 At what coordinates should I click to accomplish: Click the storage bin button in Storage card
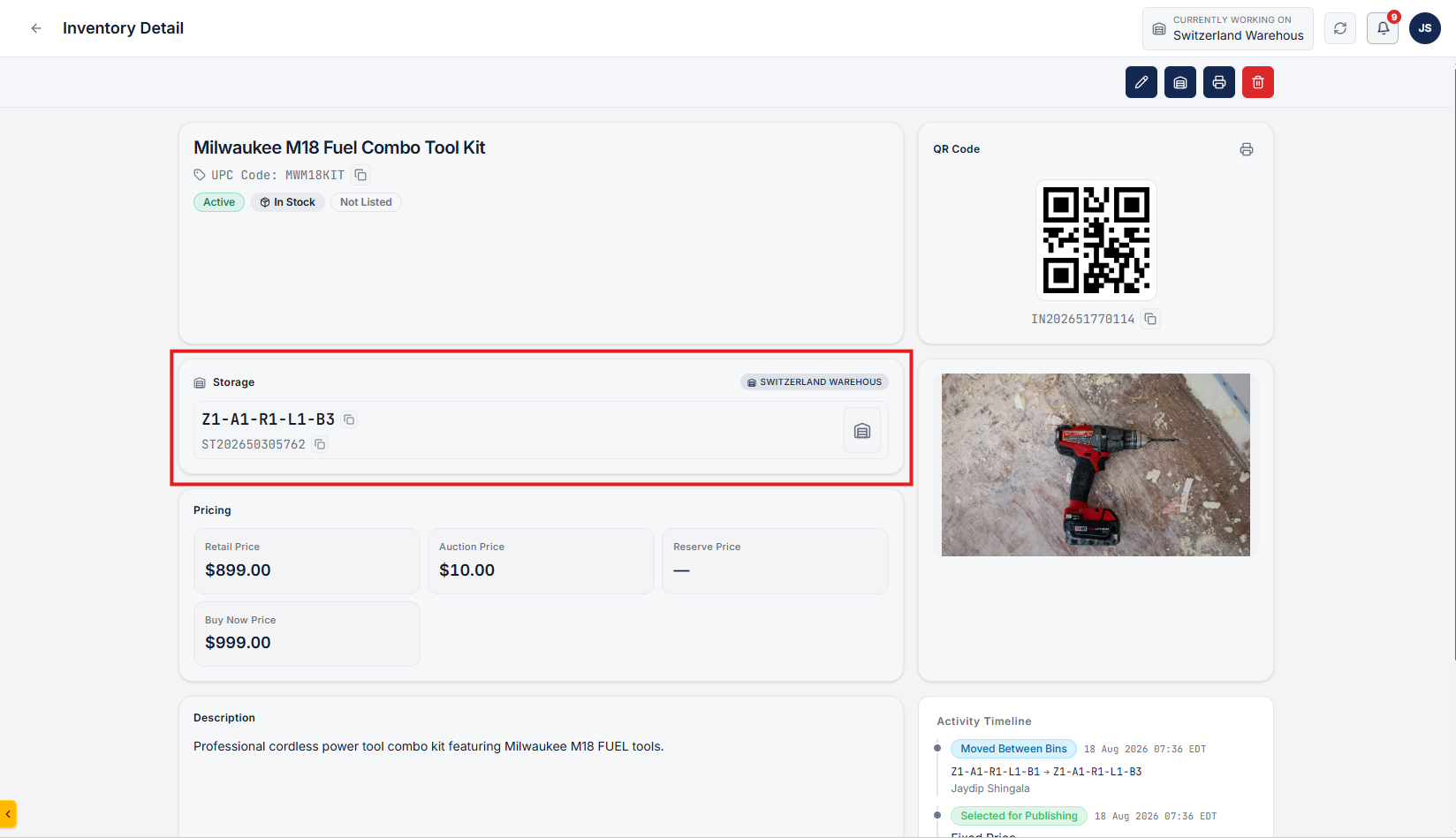[x=862, y=431]
